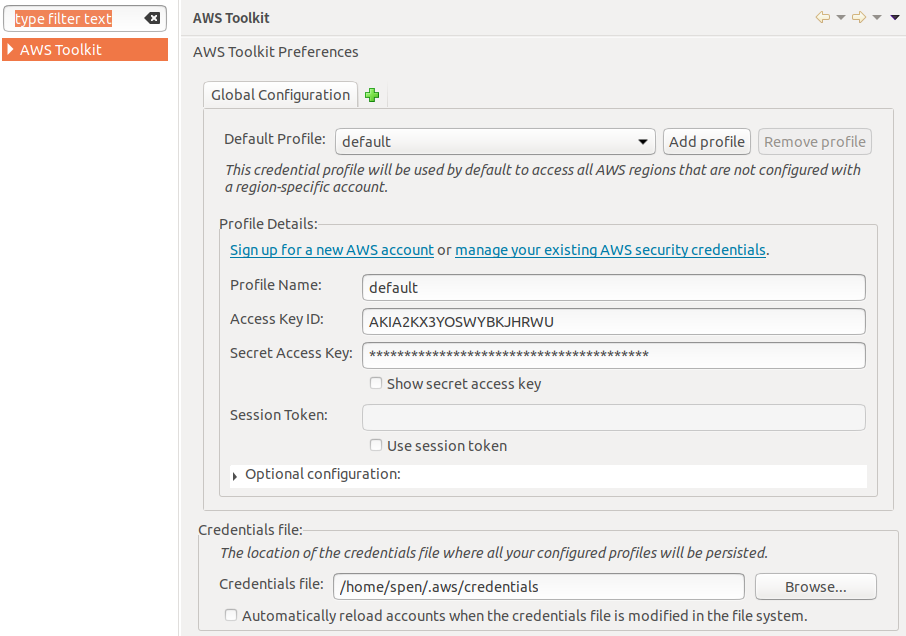Clear the filter text with the X icon
Viewport: 906px width, 636px height.
point(152,18)
